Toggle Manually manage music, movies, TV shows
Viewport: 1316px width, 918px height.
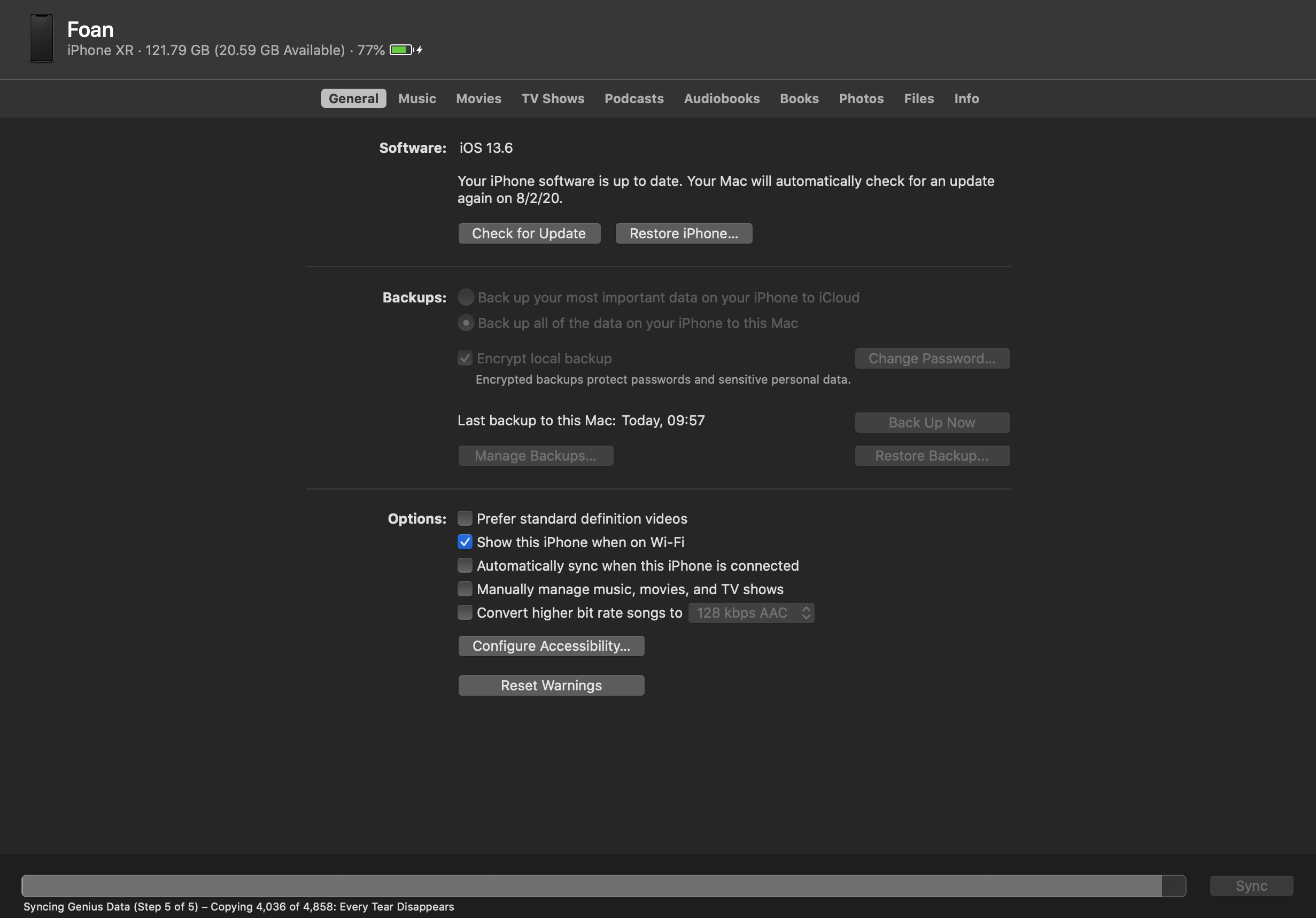[465, 589]
